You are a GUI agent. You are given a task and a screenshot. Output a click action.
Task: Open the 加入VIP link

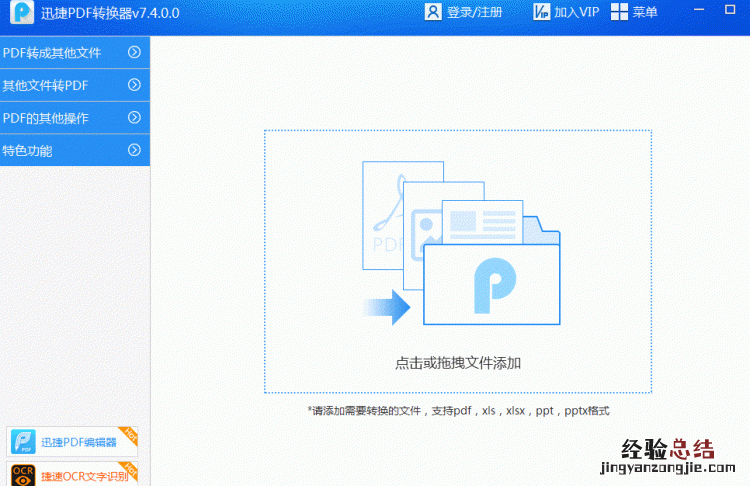577,12
